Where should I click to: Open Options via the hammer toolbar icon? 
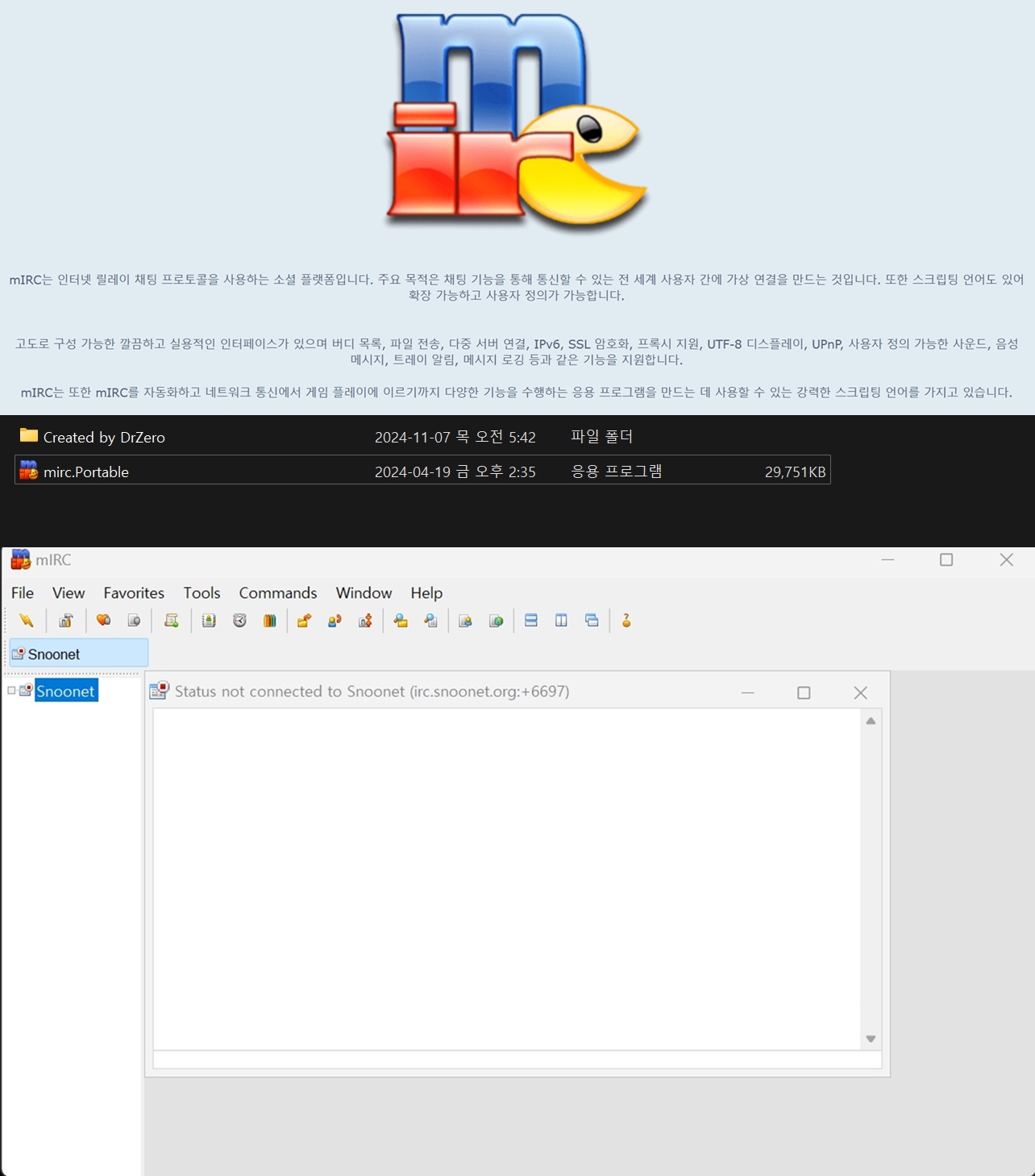click(66, 620)
